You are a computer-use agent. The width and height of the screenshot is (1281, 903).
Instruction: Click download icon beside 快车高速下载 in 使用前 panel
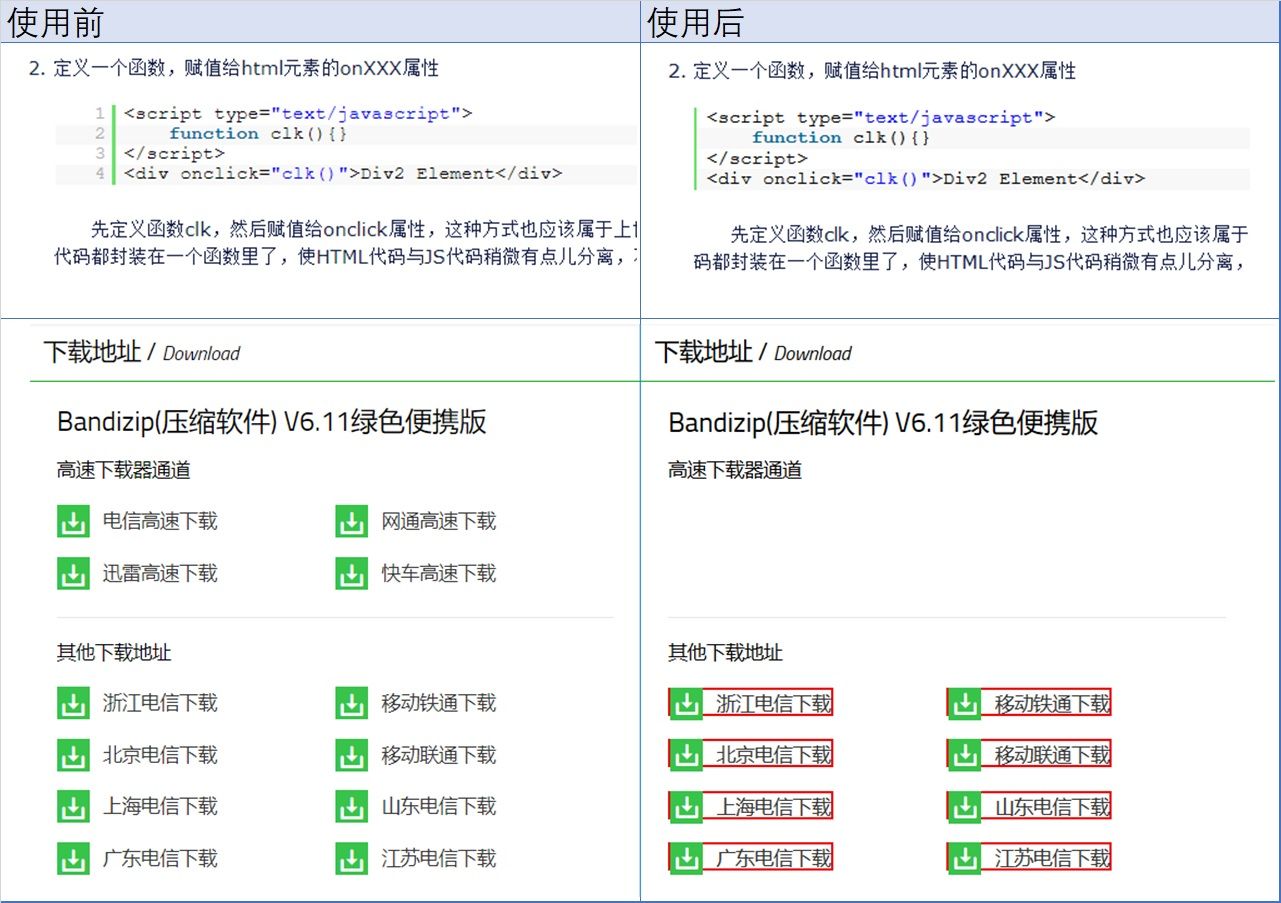coord(351,574)
